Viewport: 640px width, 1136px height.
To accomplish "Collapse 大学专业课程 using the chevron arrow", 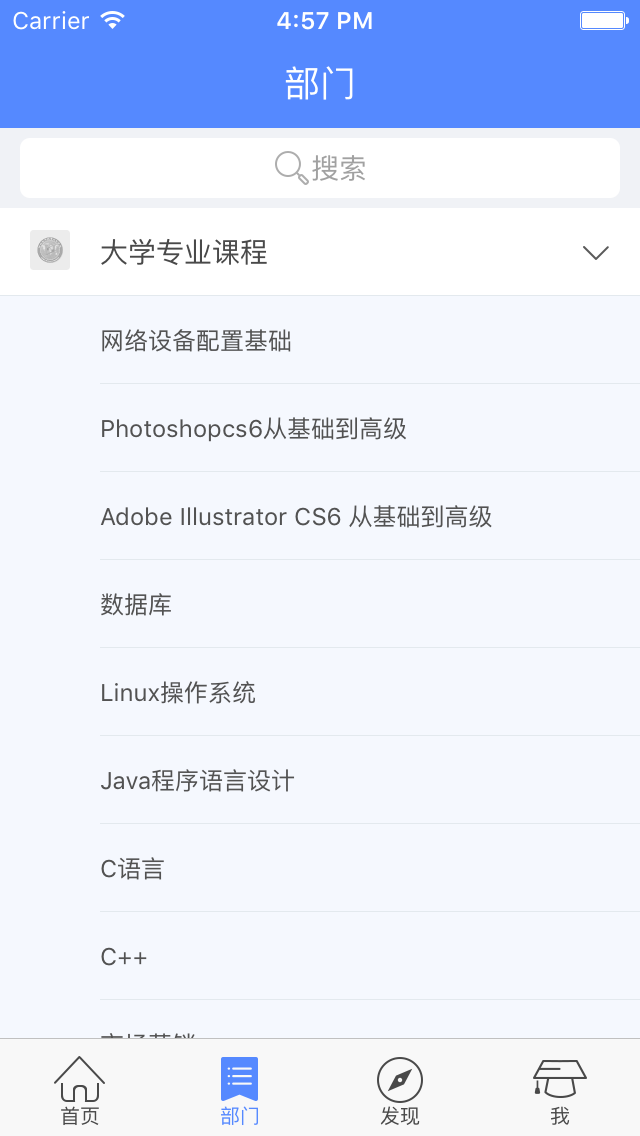I will (x=595, y=253).
